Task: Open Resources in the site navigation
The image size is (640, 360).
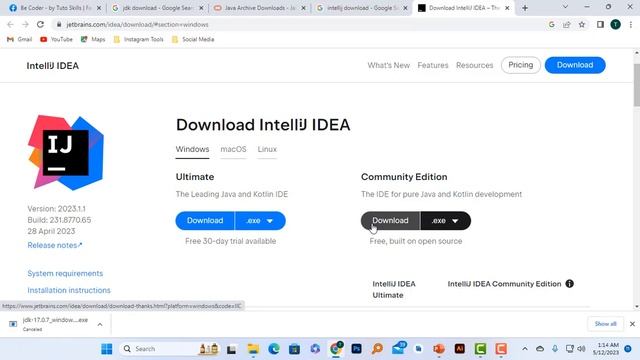Action: pyautogui.click(x=474, y=65)
